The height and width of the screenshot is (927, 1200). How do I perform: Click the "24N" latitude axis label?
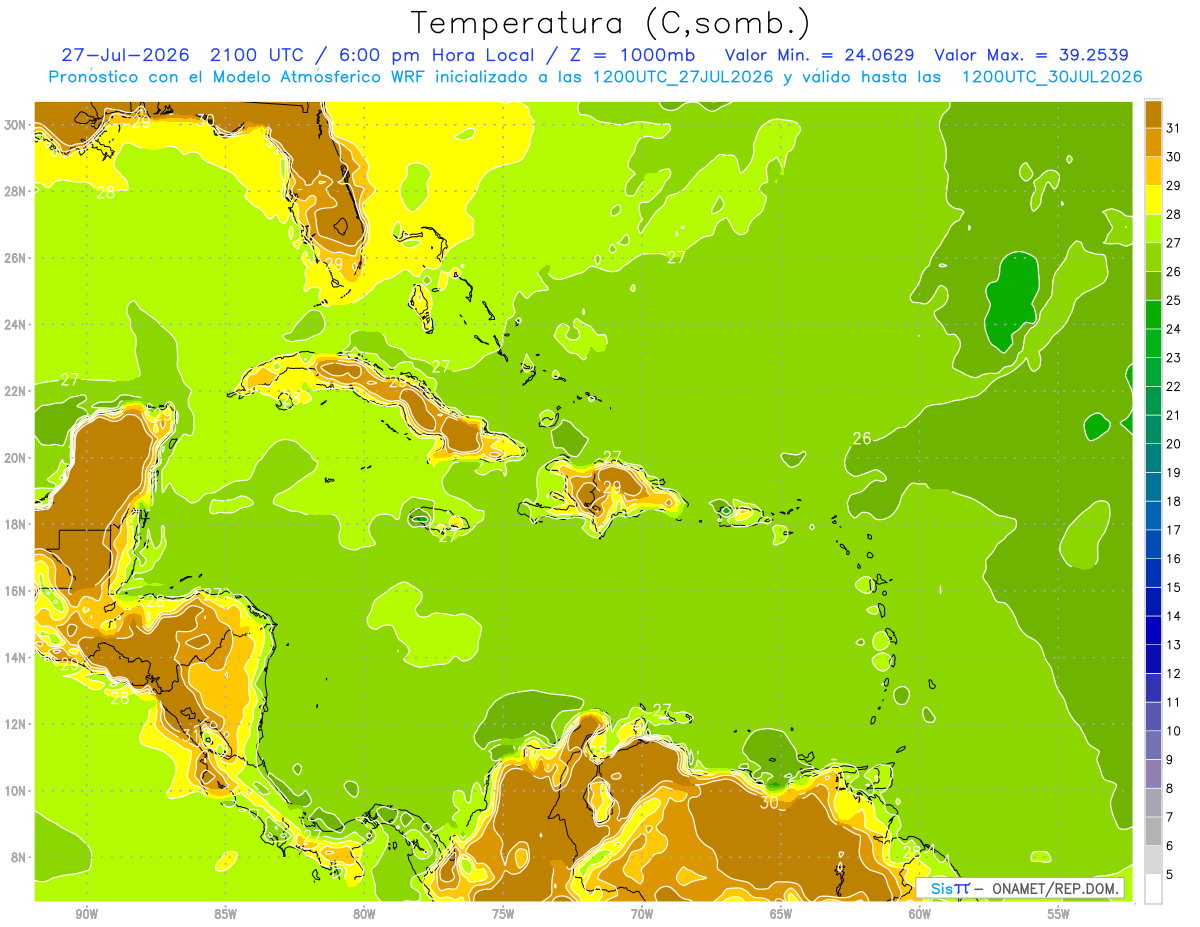(17, 325)
